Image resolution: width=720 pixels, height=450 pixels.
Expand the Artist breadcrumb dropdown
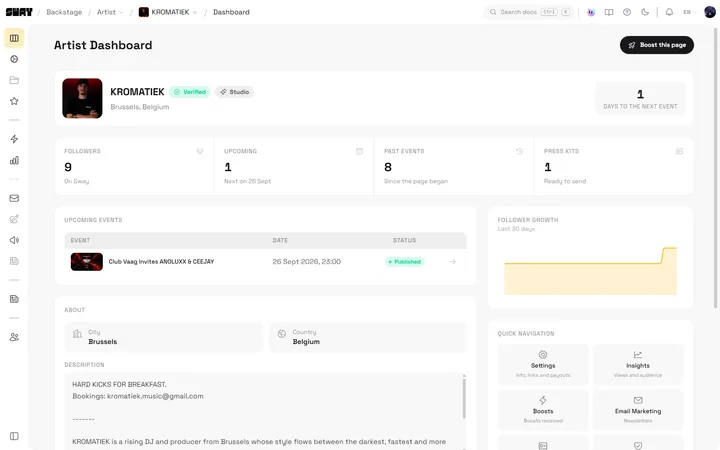[x=110, y=12]
